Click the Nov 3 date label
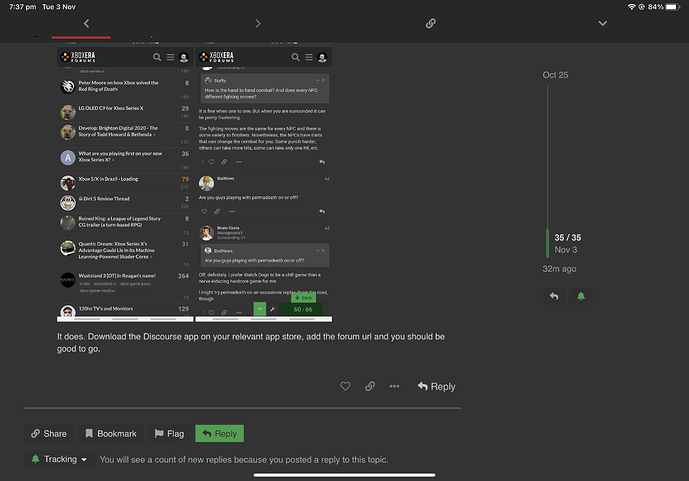Screen dimensions: 689x481 566,250
